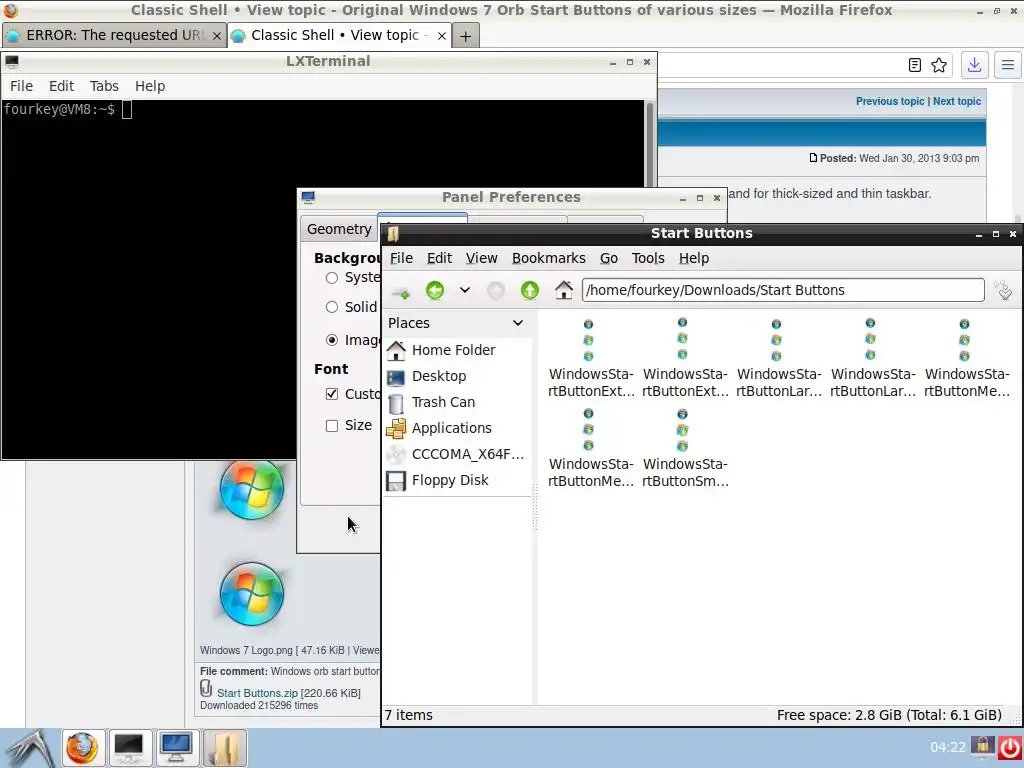
Task: Select first WindowsStartButtonLar file thumbnail
Action: (776, 340)
